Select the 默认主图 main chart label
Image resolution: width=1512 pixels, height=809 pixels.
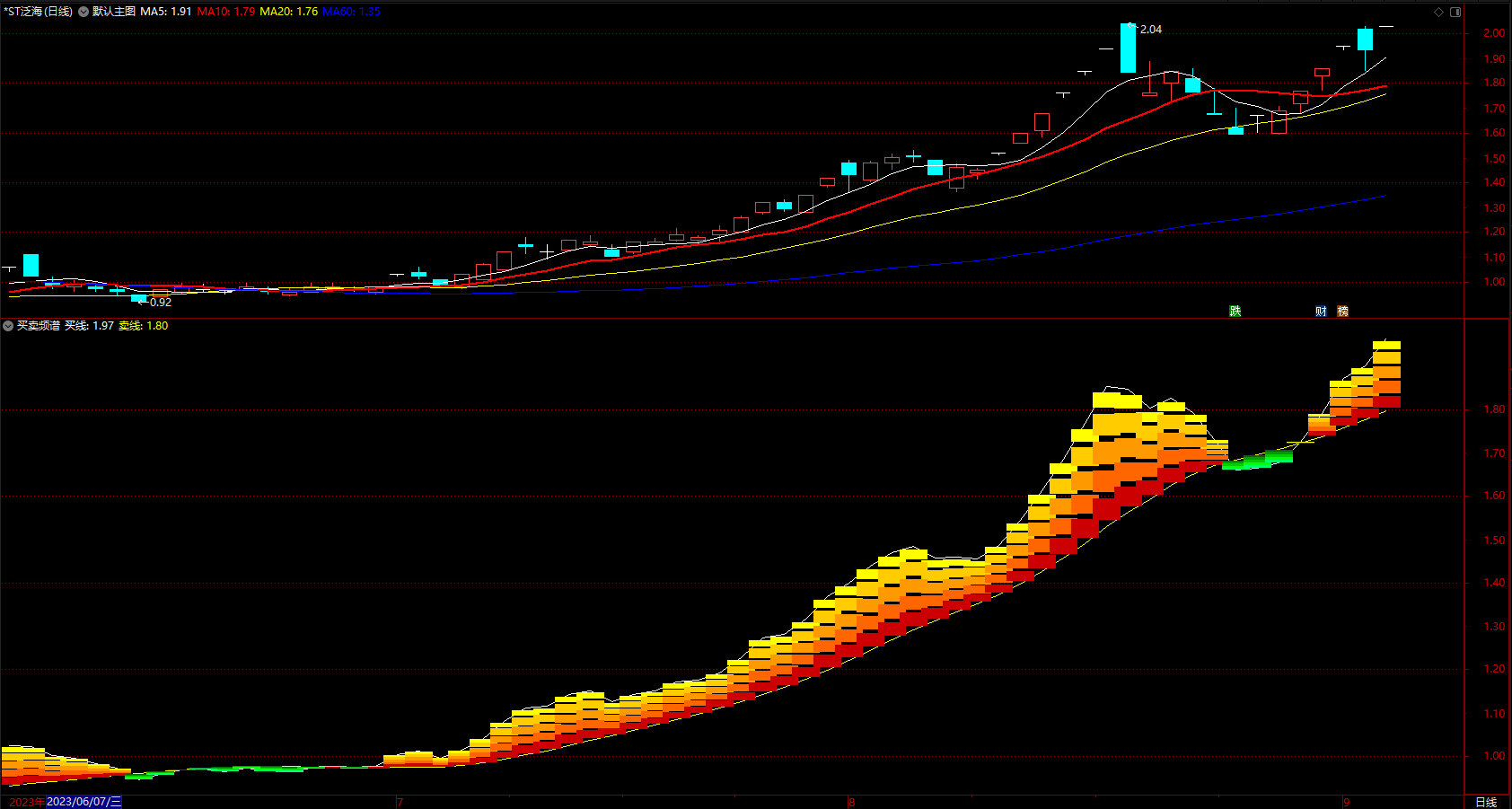click(114, 12)
